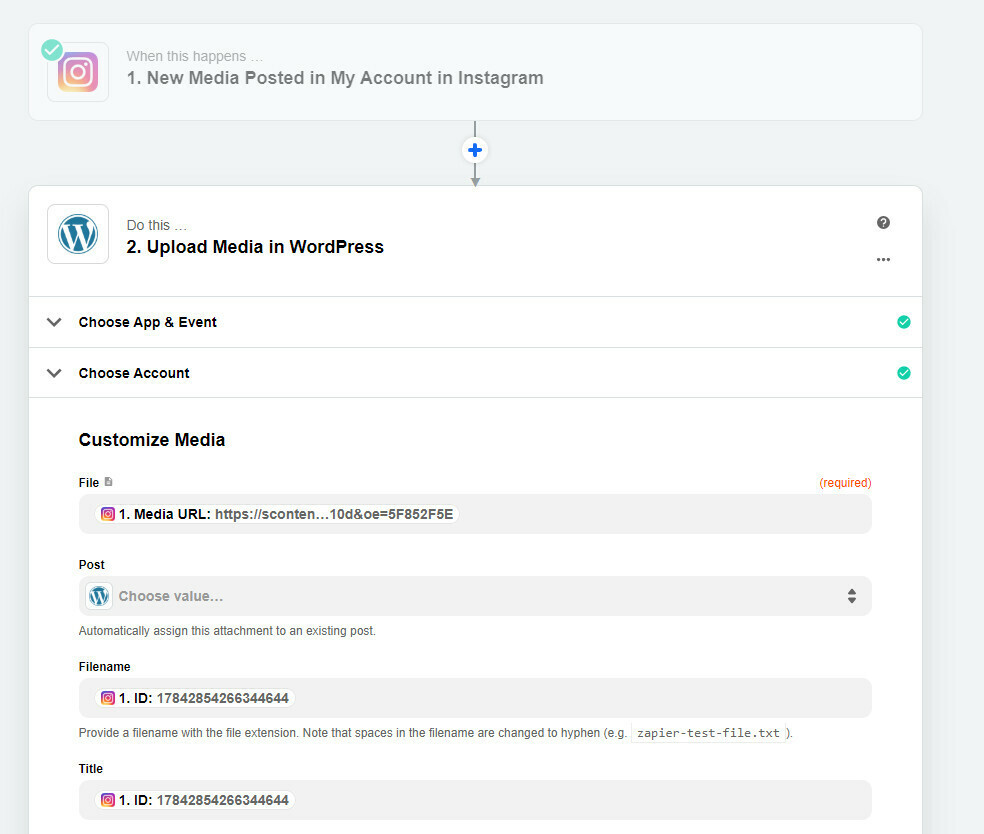Open the Choose App & Event section
This screenshot has width=984, height=834.
(475, 322)
